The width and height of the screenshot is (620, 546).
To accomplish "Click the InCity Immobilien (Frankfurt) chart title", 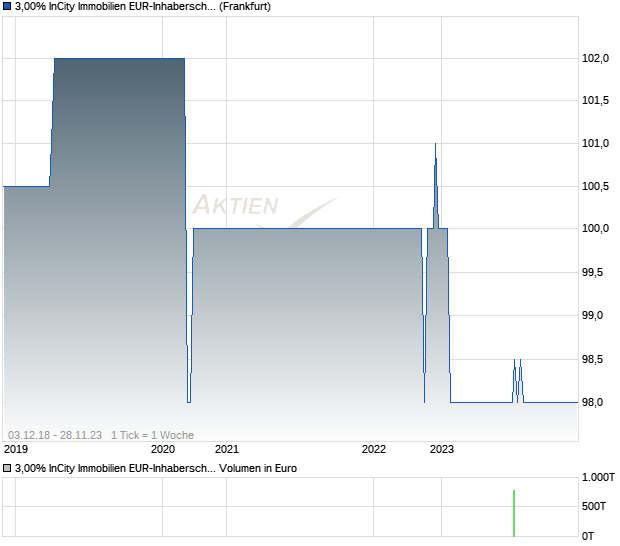I will point(143,7).
